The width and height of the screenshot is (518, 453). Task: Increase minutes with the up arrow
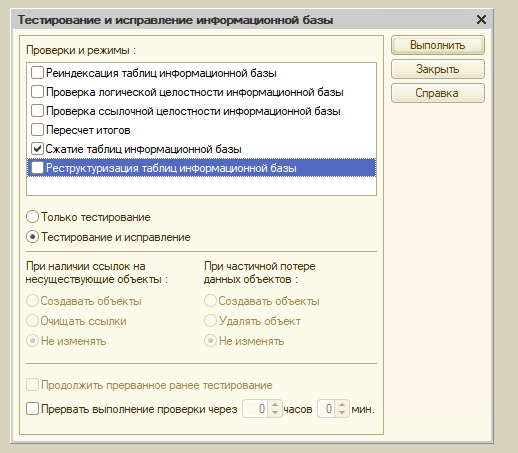click(x=342, y=405)
